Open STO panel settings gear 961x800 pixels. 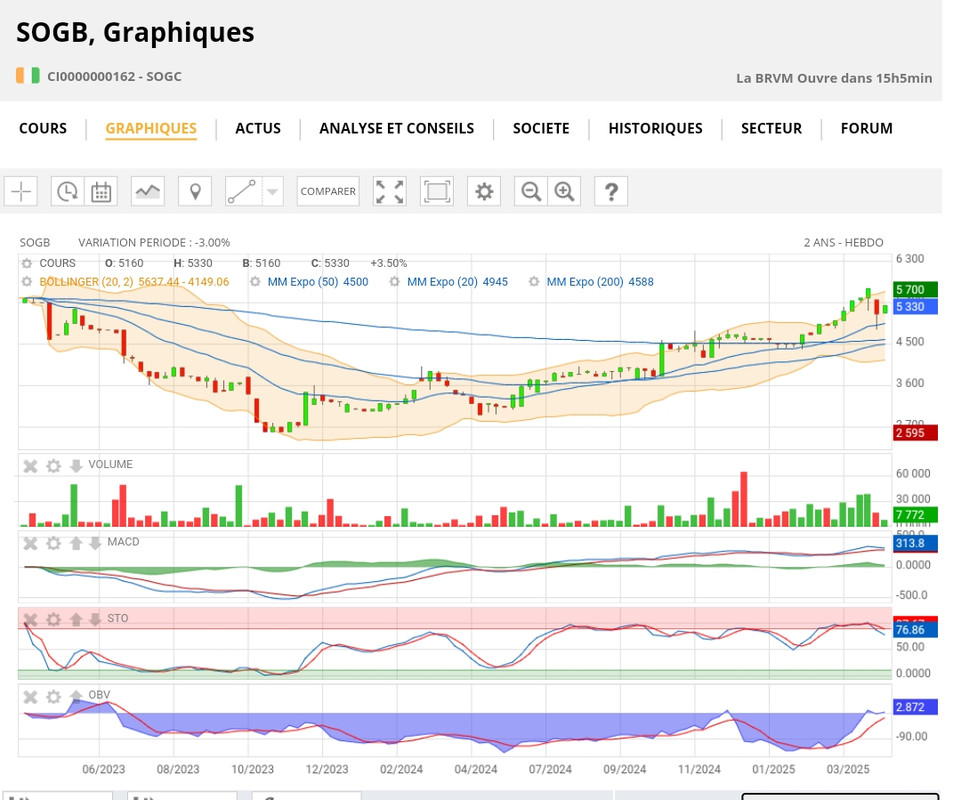(x=54, y=619)
